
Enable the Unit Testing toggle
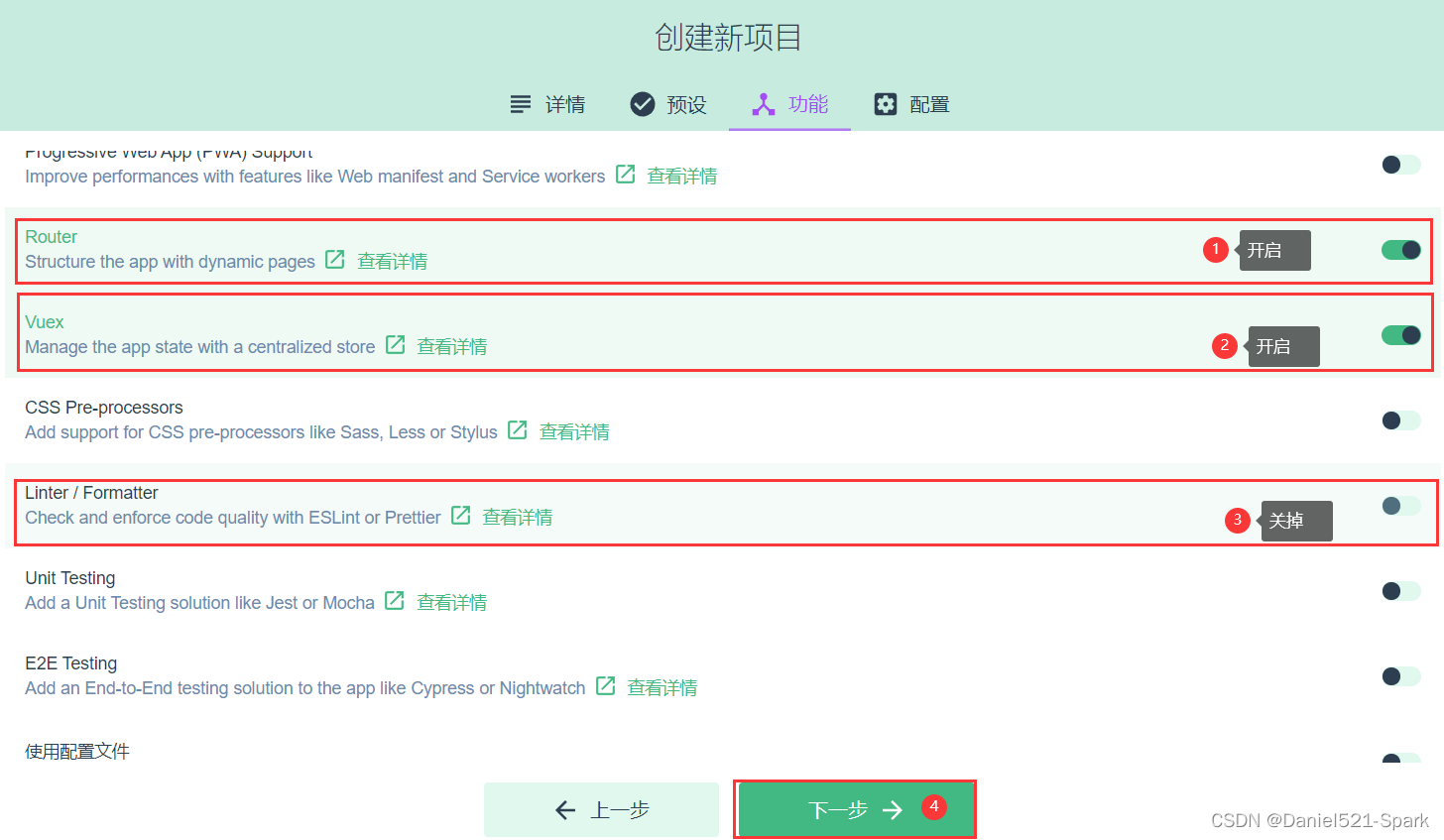coord(1400,590)
